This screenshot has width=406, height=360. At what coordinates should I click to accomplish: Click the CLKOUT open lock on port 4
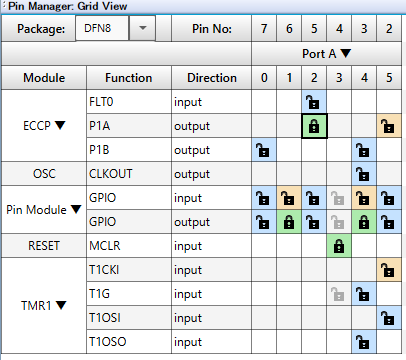(x=364, y=174)
